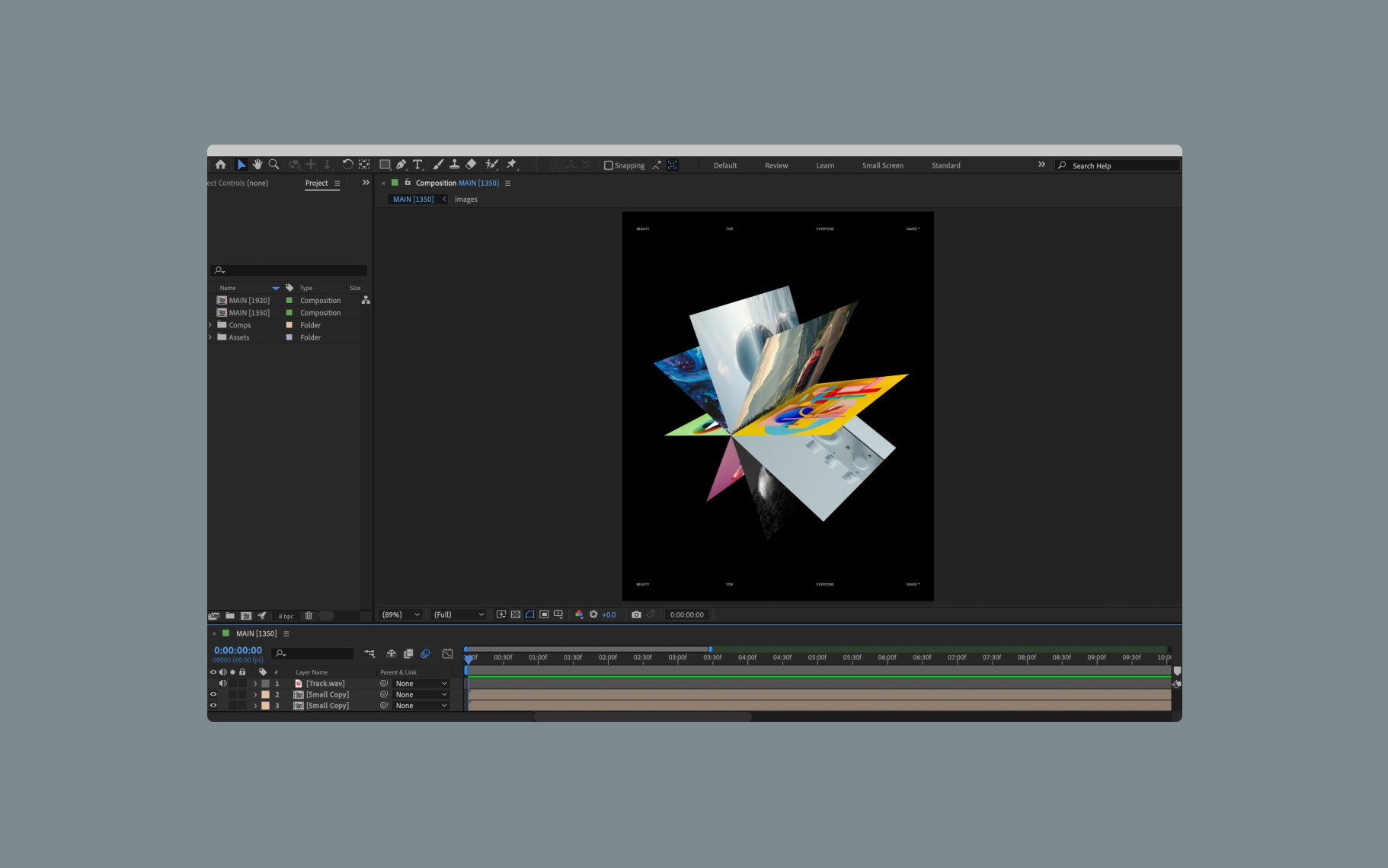
Task: Select the Rectangle shape tool
Action: (x=385, y=164)
